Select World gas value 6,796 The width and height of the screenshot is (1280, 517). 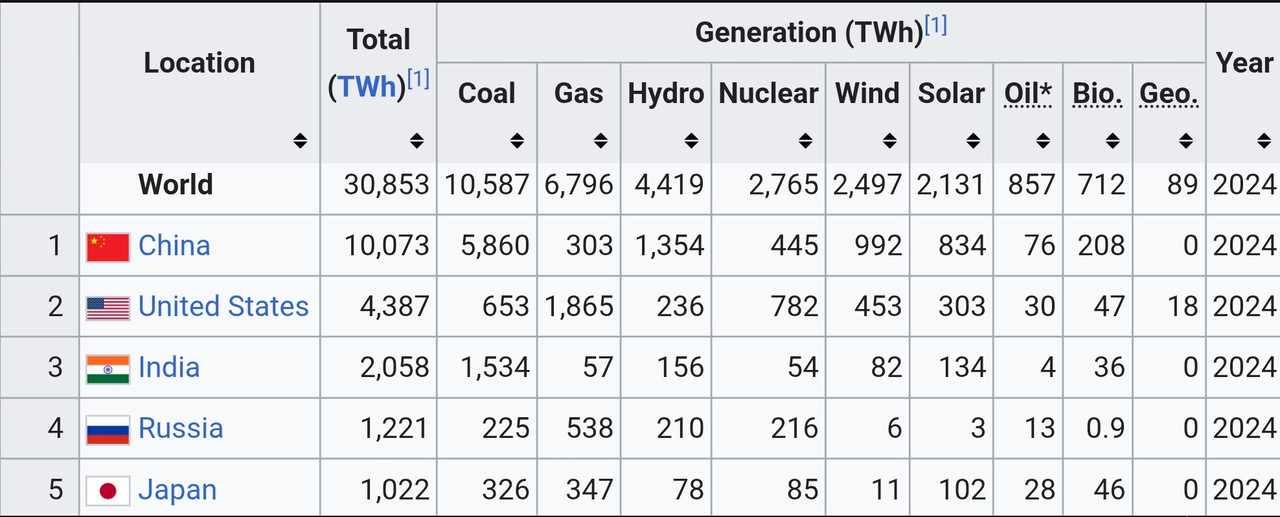pyautogui.click(x=579, y=184)
